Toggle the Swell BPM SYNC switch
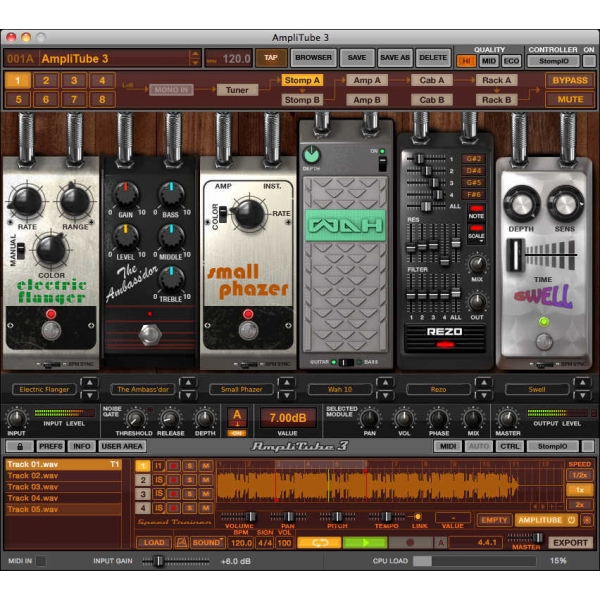The height and width of the screenshot is (600, 600). pos(545,364)
